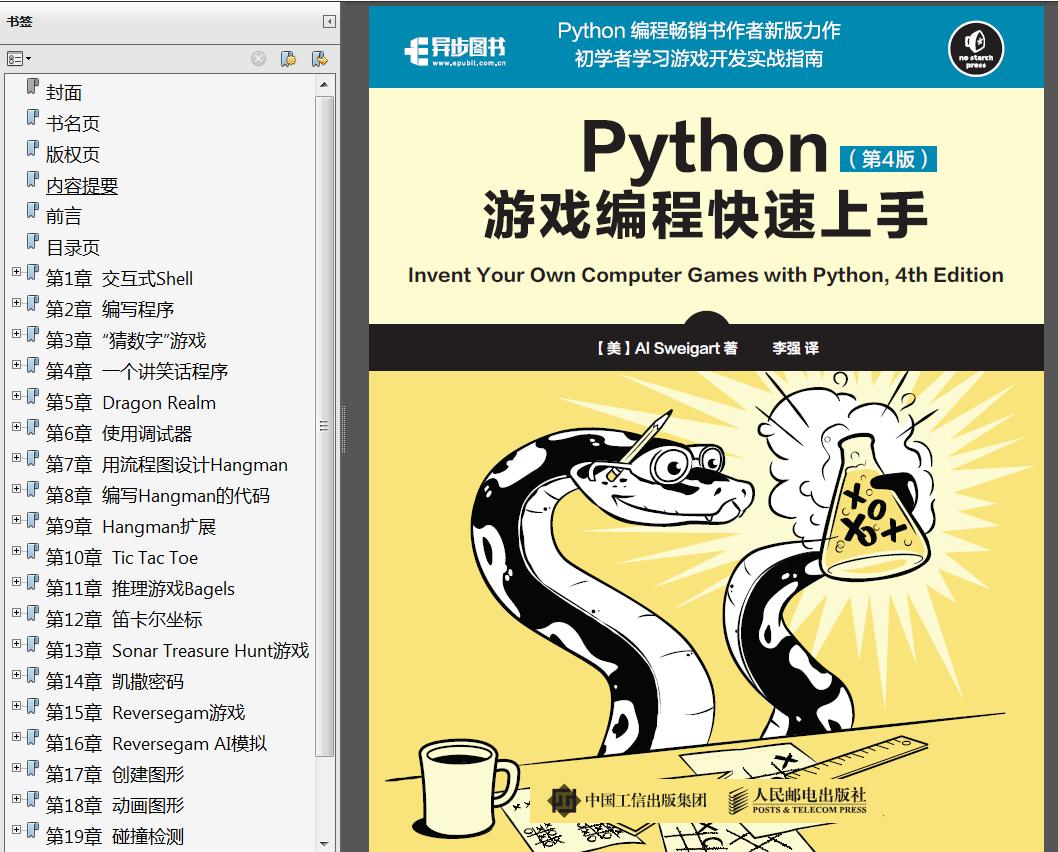Click the bookmark icon beside 第18章 动画图形
Viewport: 1058px width, 852px height.
(x=32, y=800)
